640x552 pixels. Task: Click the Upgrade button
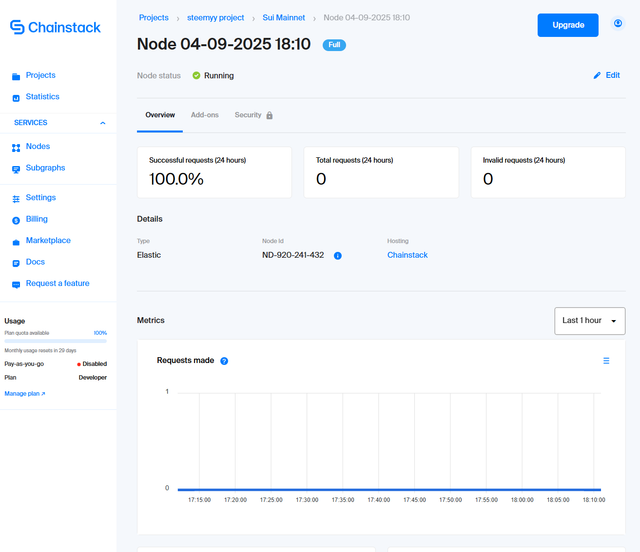tap(568, 25)
